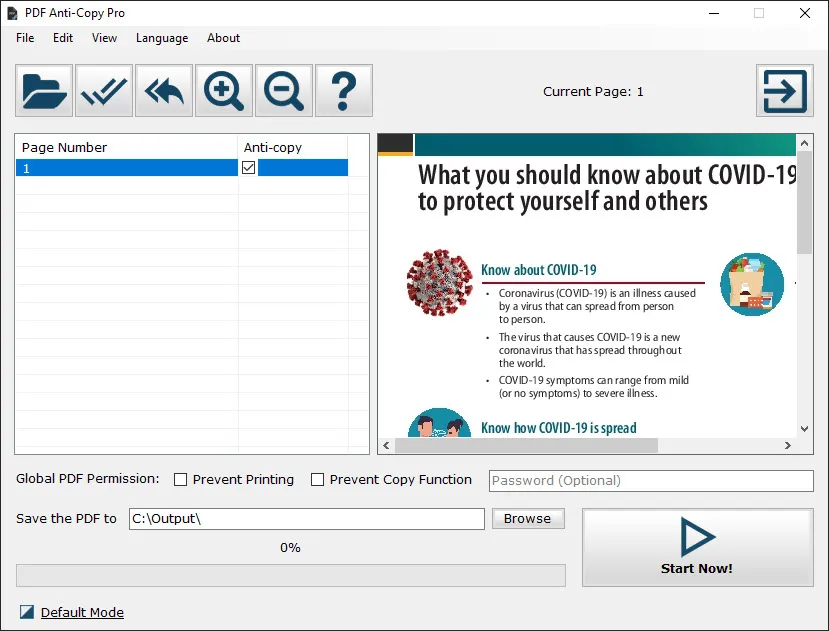Enable the Prevent Printing checkbox
The width and height of the screenshot is (829, 631).
tap(180, 480)
